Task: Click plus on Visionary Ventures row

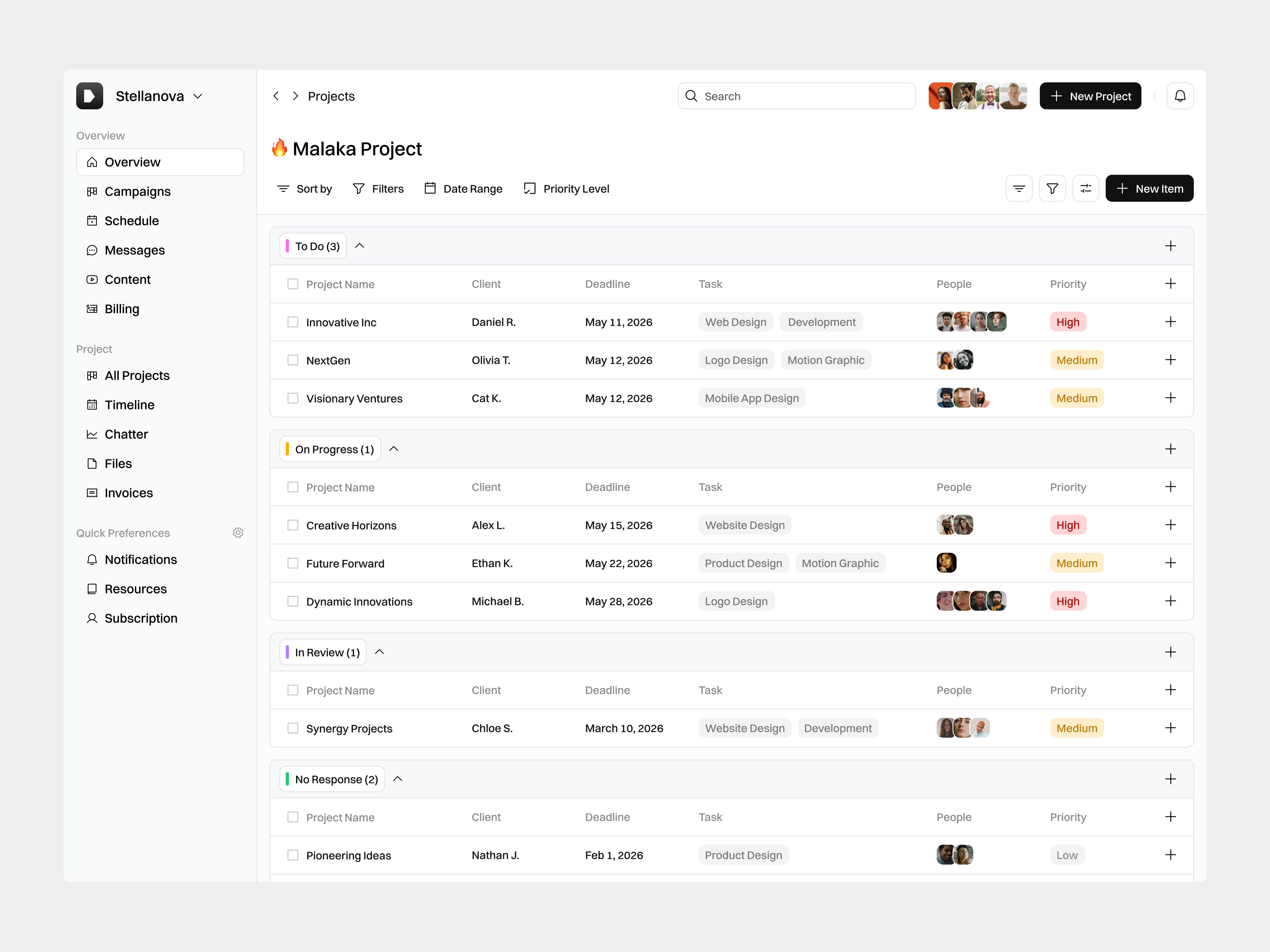Action: coord(1170,398)
